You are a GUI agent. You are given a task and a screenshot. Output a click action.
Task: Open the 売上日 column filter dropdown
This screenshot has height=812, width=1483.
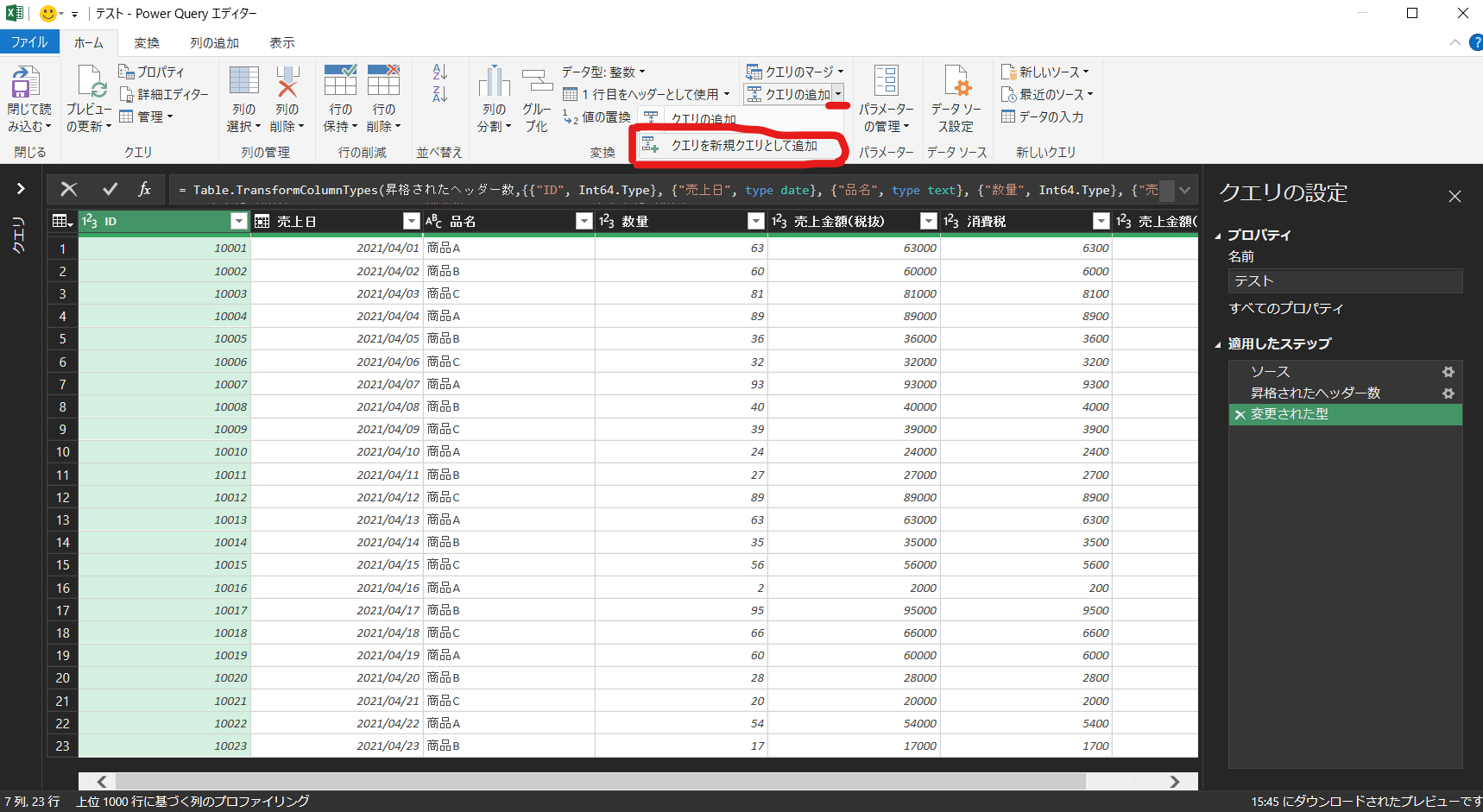coord(411,222)
